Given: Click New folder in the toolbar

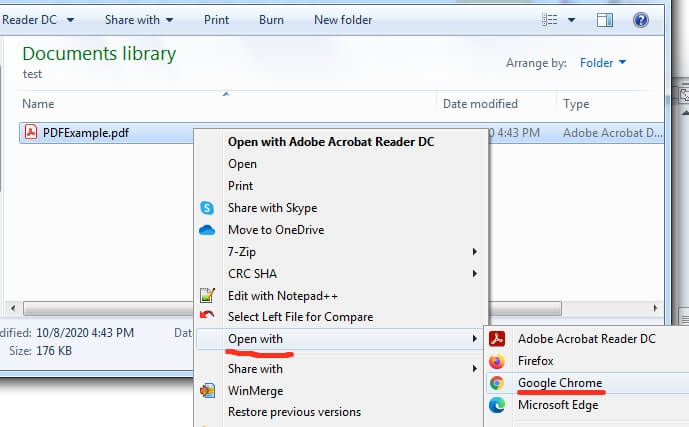Looking at the screenshot, I should 343,20.
